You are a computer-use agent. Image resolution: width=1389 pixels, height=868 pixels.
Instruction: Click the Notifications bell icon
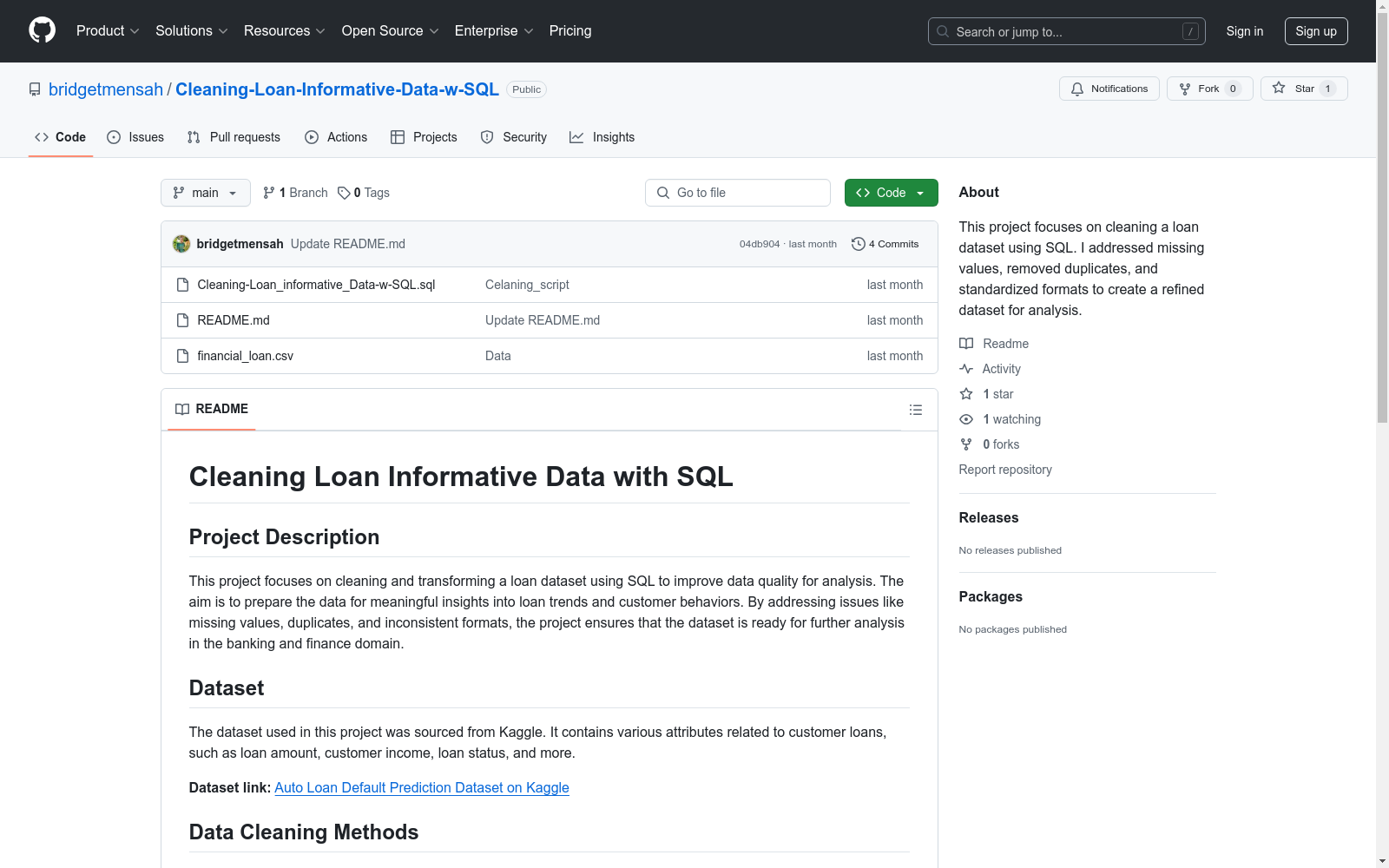[x=1077, y=89]
